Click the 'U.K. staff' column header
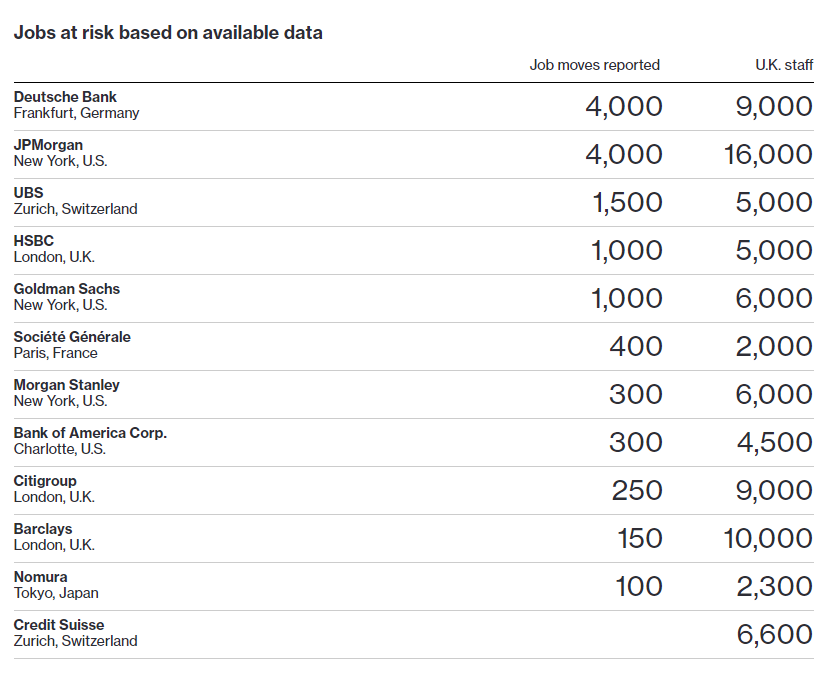832x679 pixels. point(784,65)
